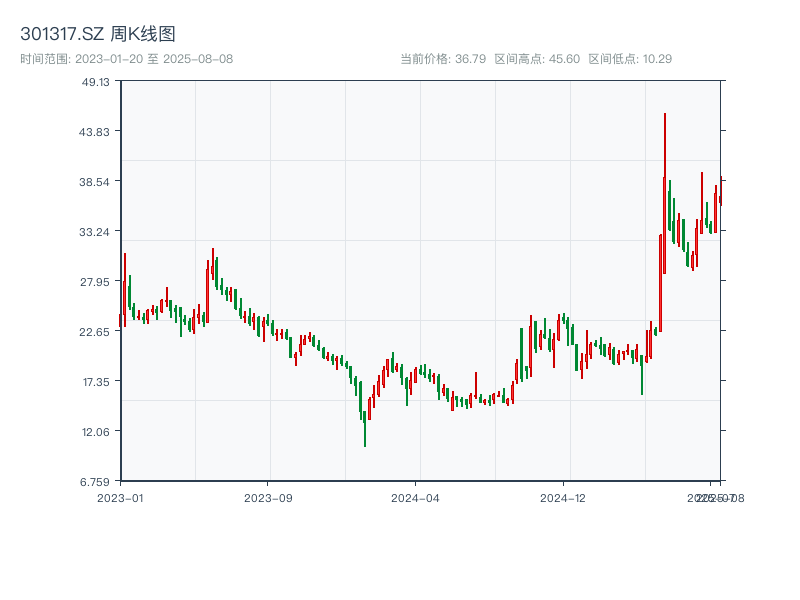The image size is (800, 600).
Task: Click the 43.83 y-axis tick label
Action: pyautogui.click(x=96, y=132)
